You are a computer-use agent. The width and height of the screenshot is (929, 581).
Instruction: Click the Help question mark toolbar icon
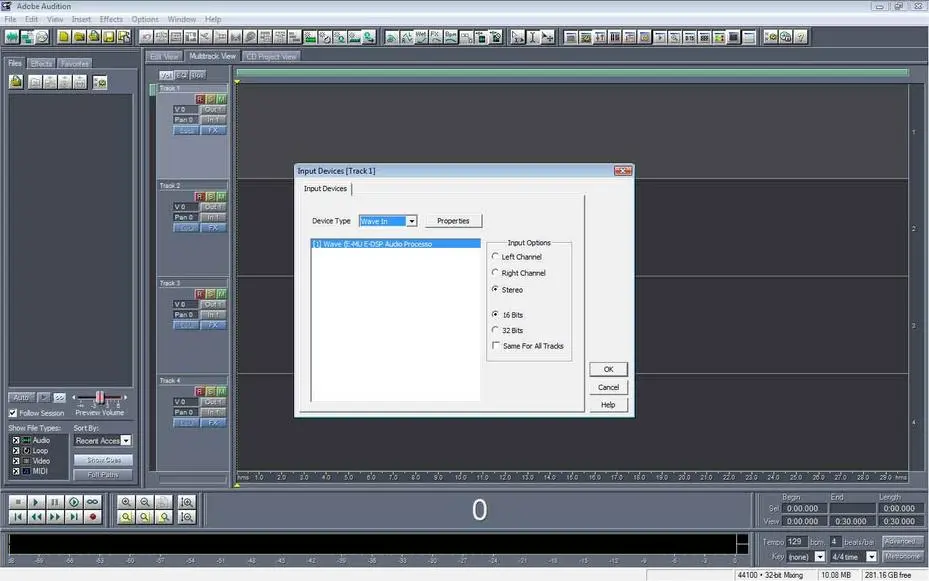coord(800,37)
